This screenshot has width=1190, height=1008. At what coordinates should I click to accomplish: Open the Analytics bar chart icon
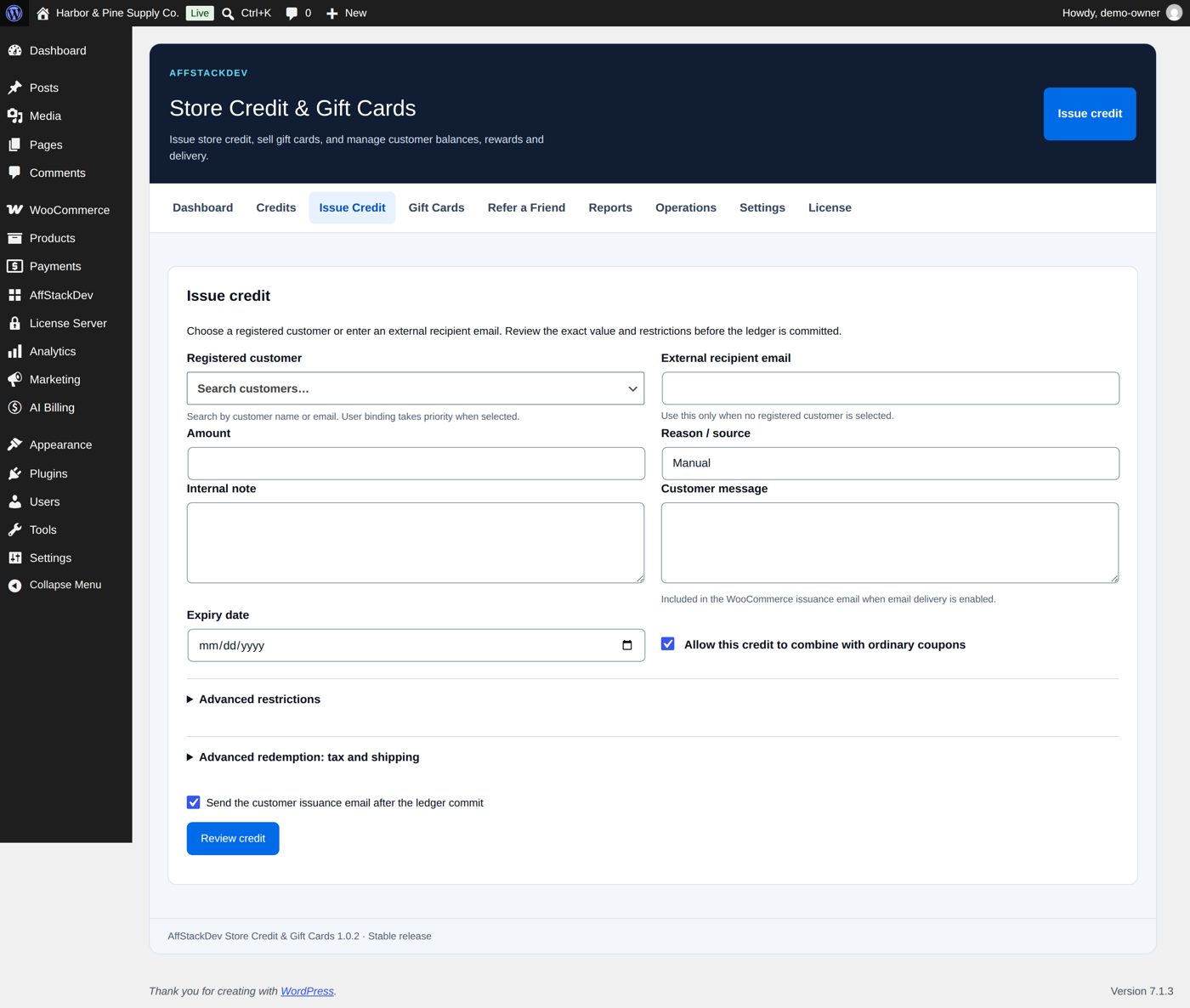[14, 351]
